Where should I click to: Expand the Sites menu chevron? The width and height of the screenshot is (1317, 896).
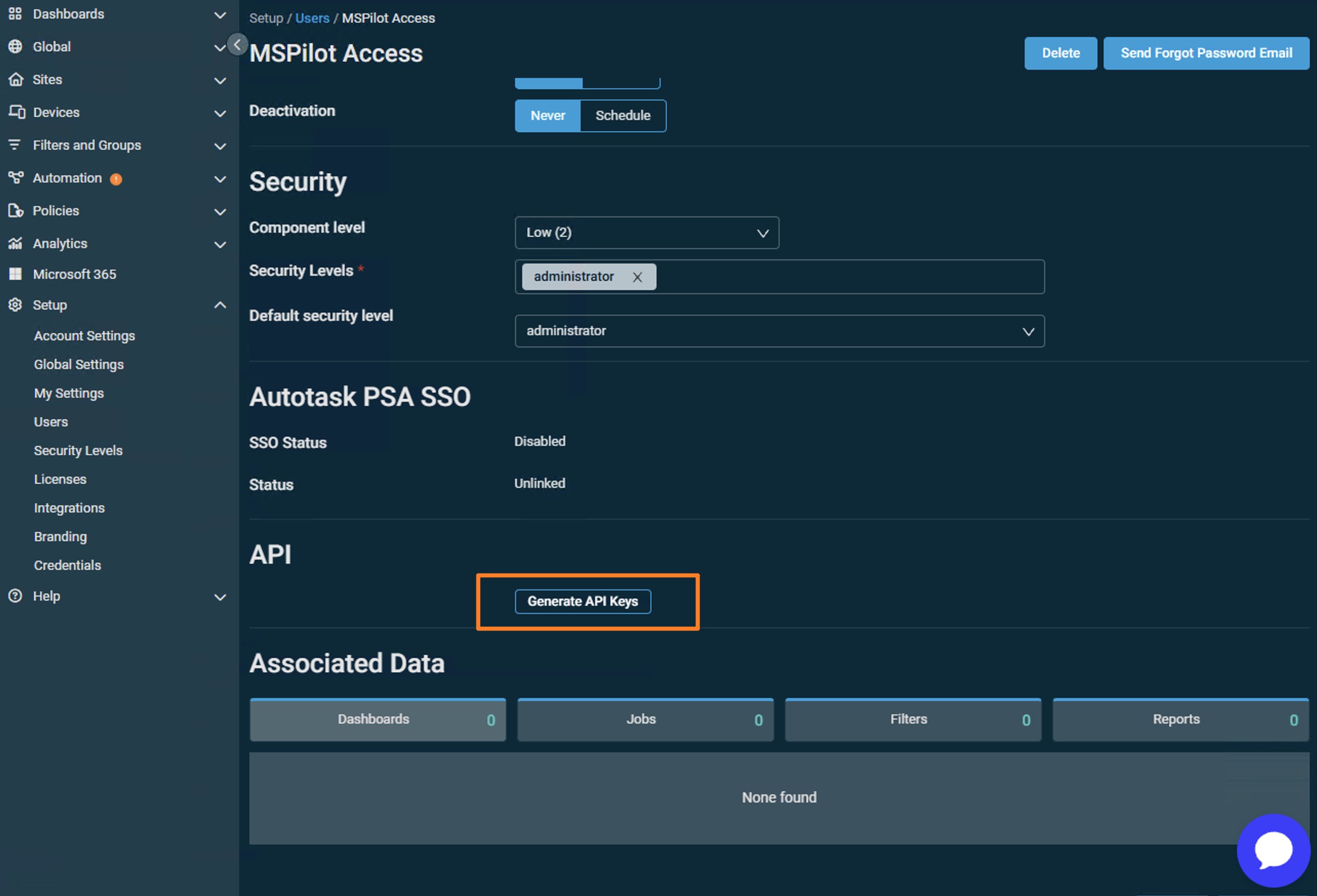click(x=220, y=80)
